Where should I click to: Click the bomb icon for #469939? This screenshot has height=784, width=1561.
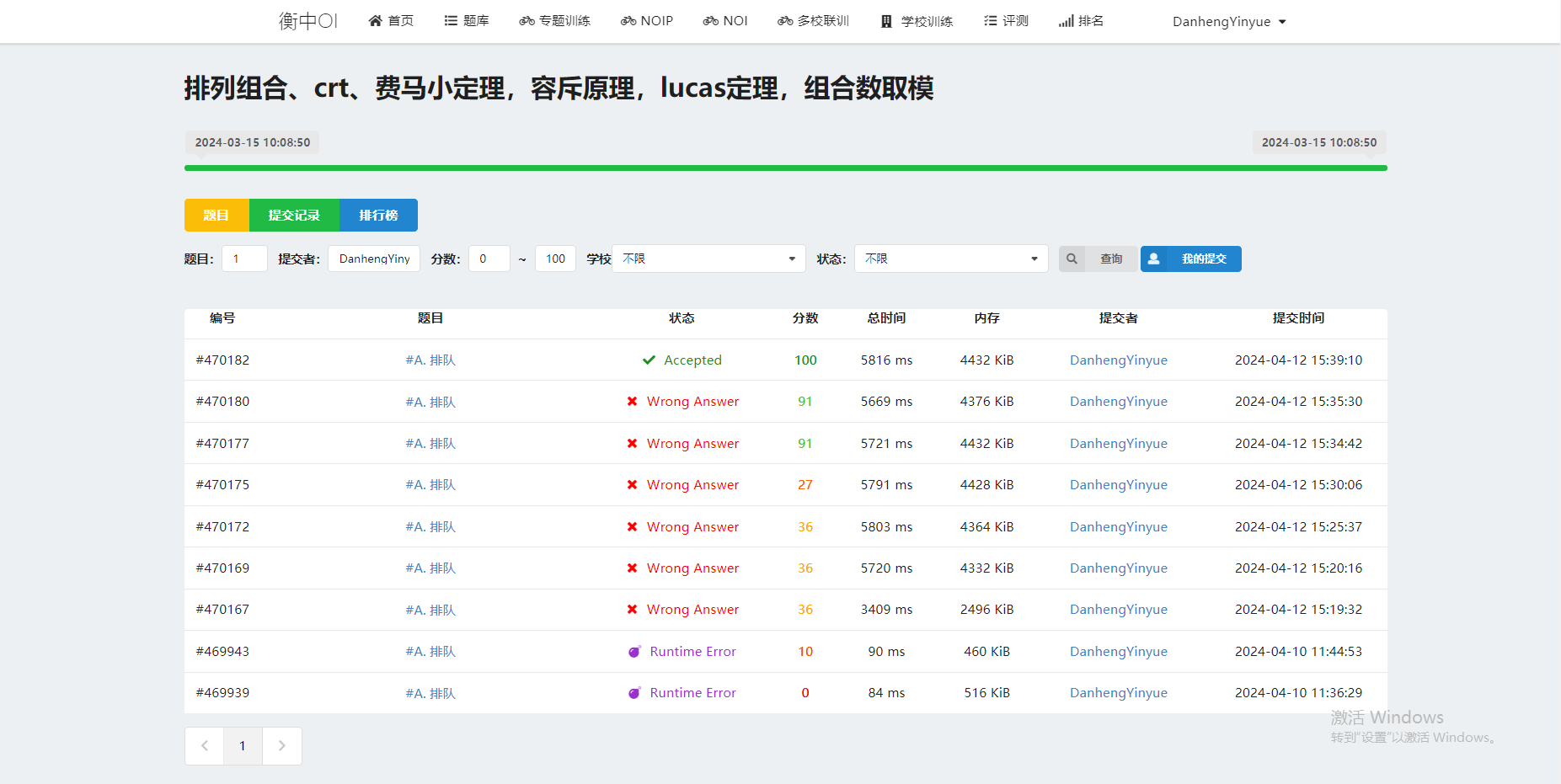click(x=634, y=693)
